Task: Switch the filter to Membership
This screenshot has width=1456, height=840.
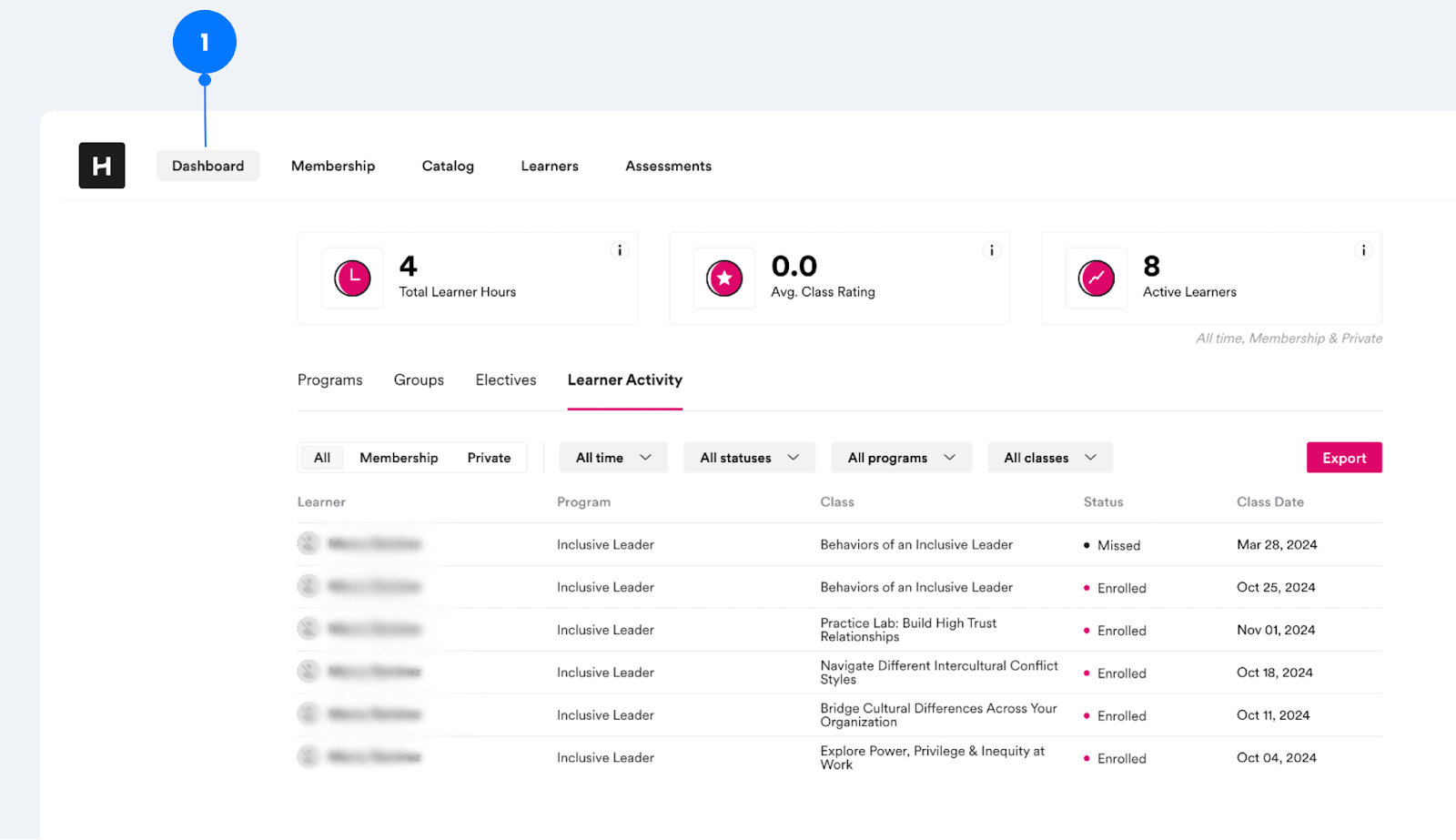Action: [x=399, y=457]
